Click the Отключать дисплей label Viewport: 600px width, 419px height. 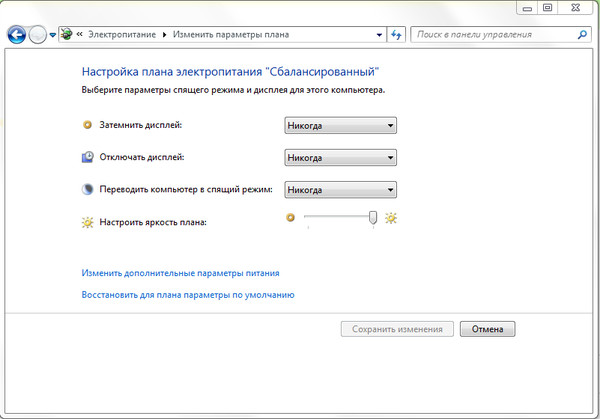click(142, 157)
